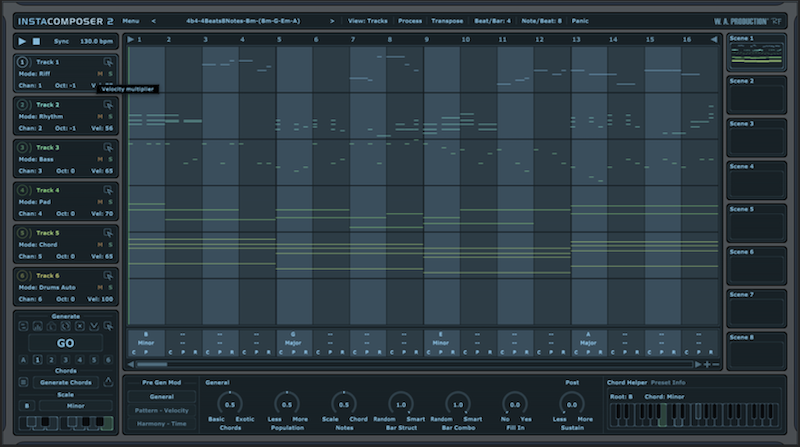Click the Track 3 drag-MIDI icon
Viewport: 800px width, 447px height.
(108, 147)
